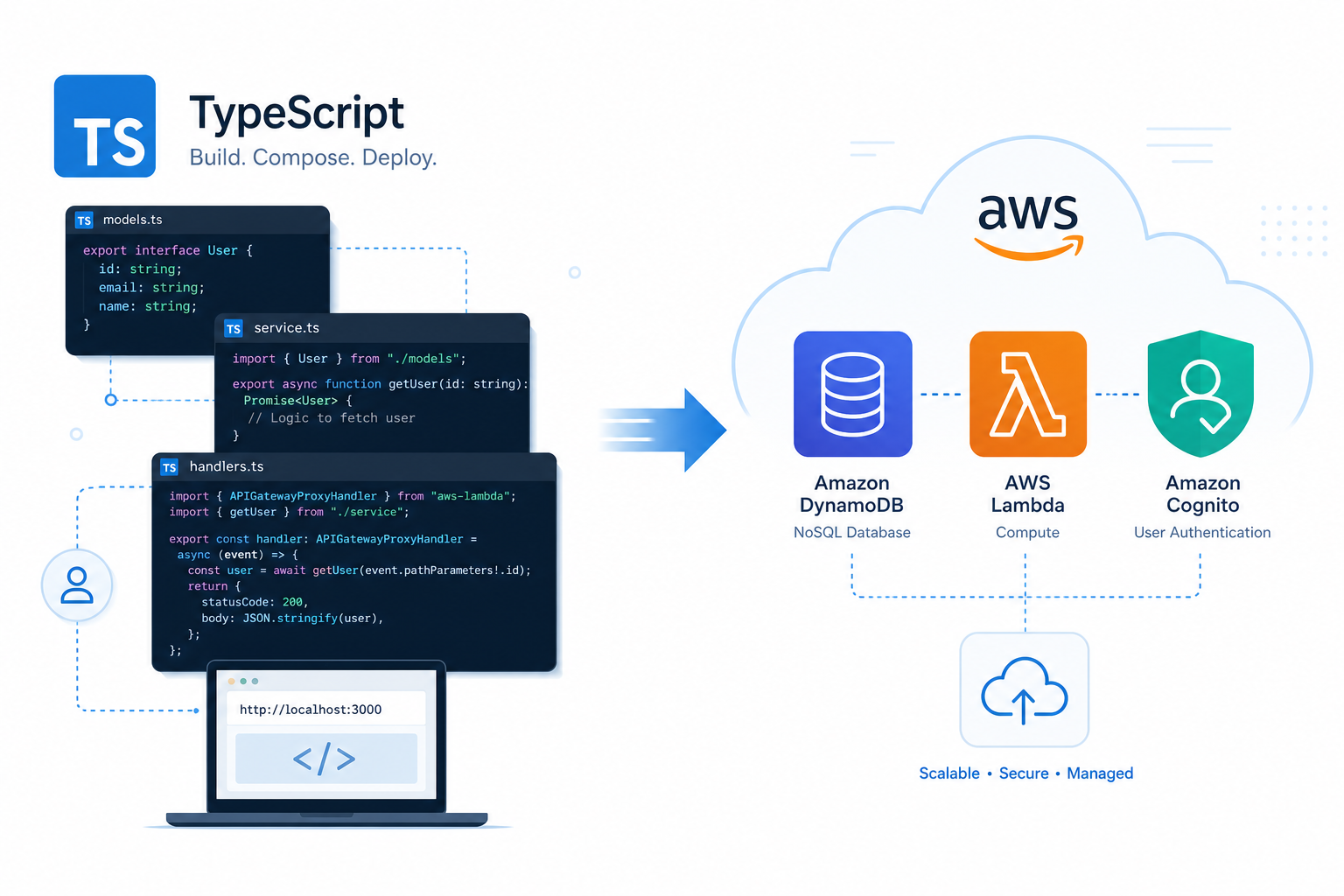Click the 'Compute' caption
The height and width of the screenshot is (896, 1344).
click(1028, 532)
